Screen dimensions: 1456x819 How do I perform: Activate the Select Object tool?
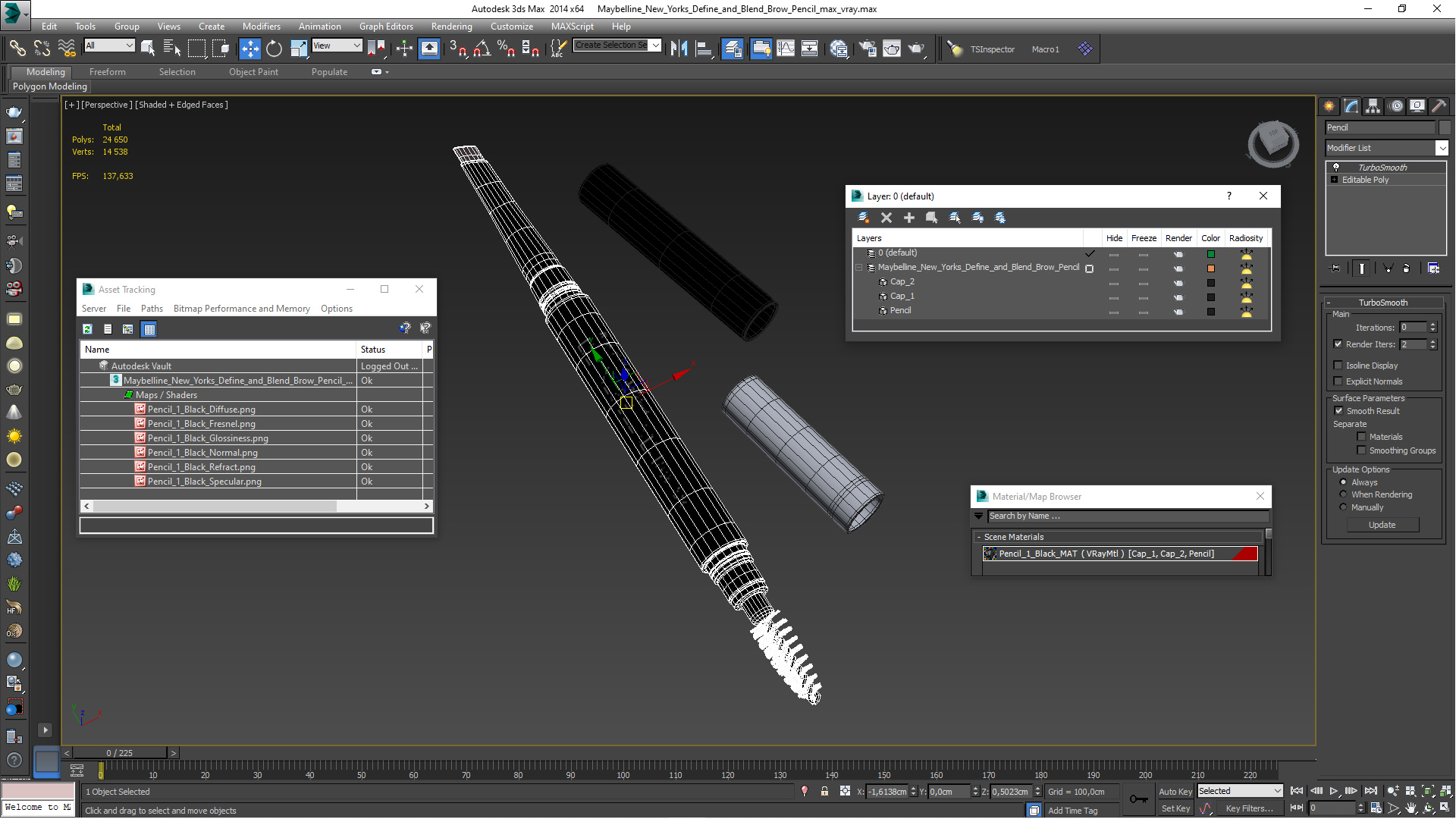[148, 49]
